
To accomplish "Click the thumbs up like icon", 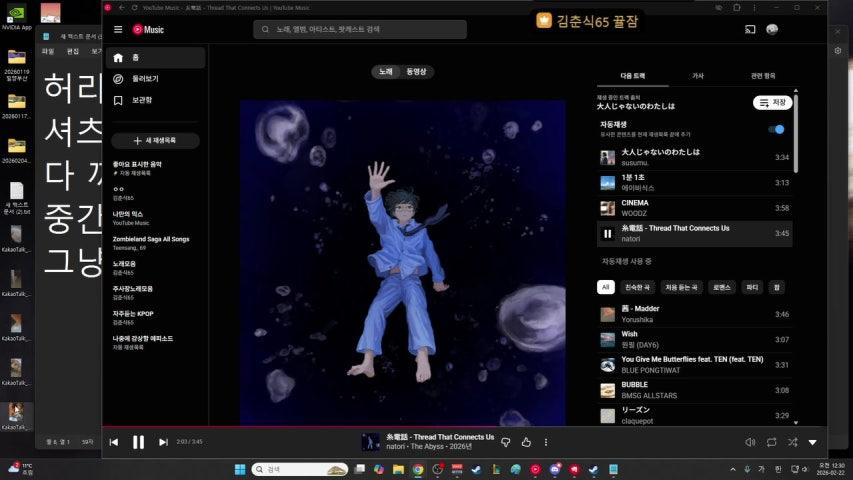I will pyautogui.click(x=526, y=442).
